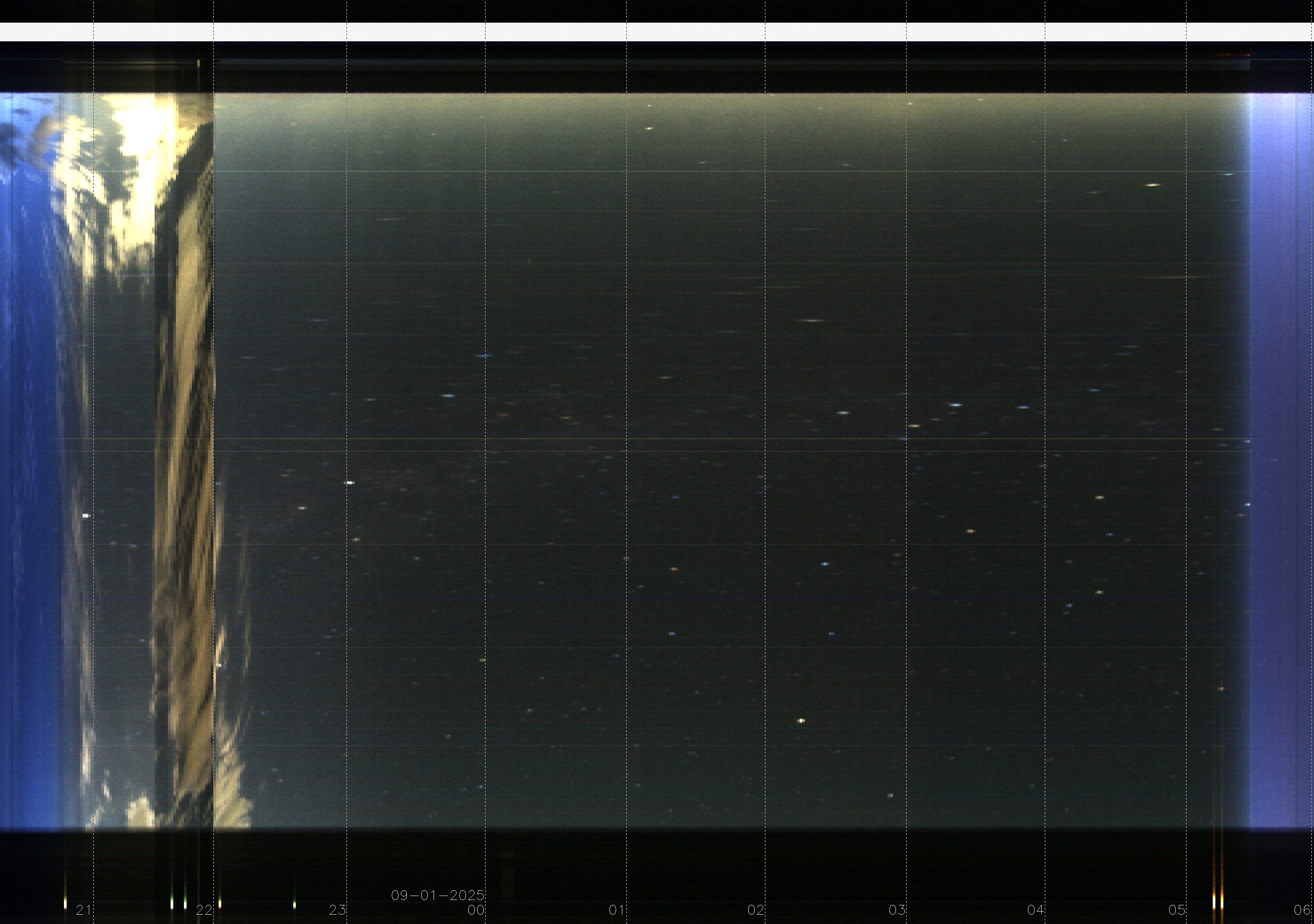The height and width of the screenshot is (924, 1314).
Task: Click the 04 hour label
Action: tap(1036, 910)
